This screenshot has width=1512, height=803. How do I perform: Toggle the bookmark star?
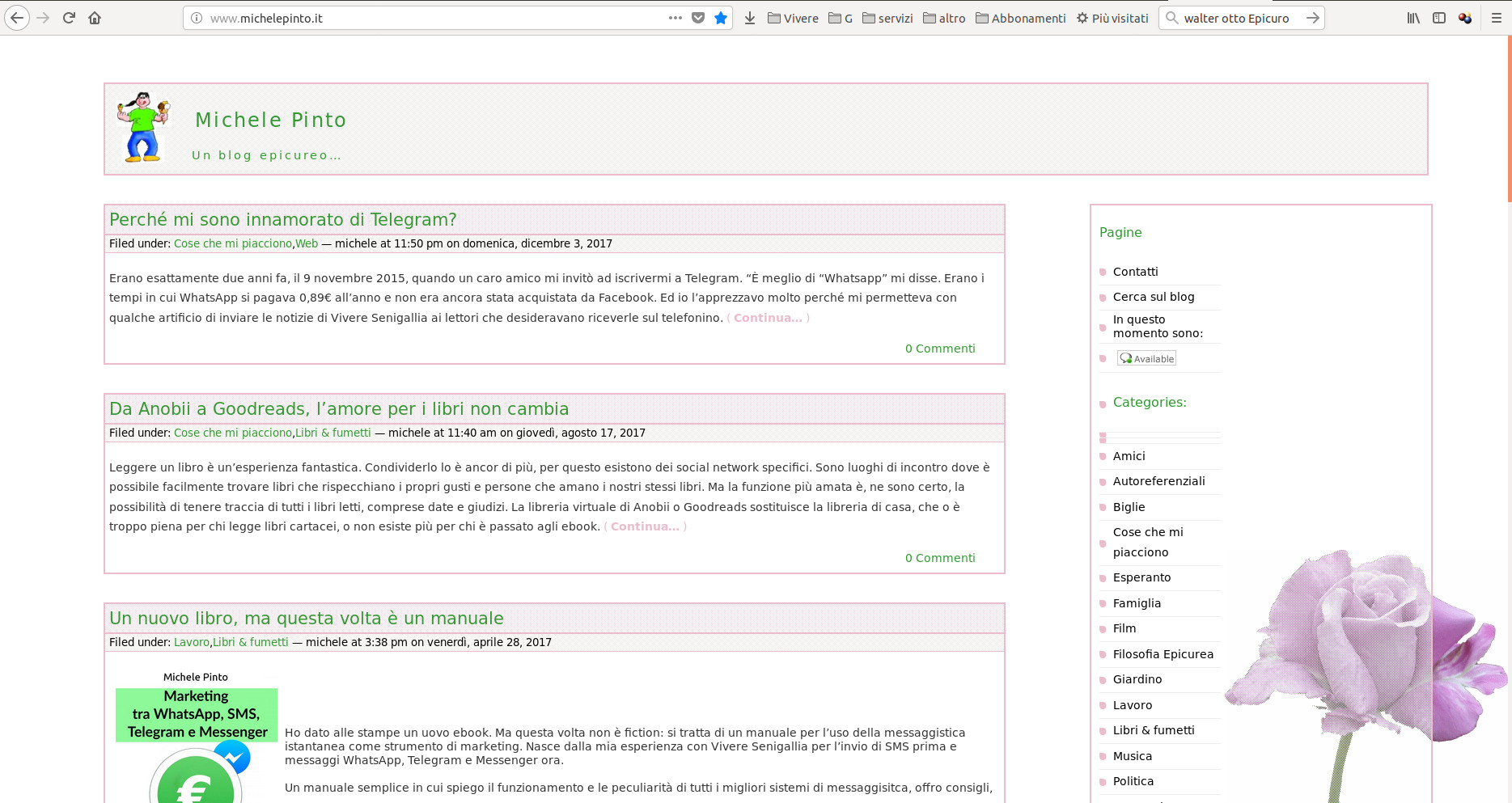point(721,18)
